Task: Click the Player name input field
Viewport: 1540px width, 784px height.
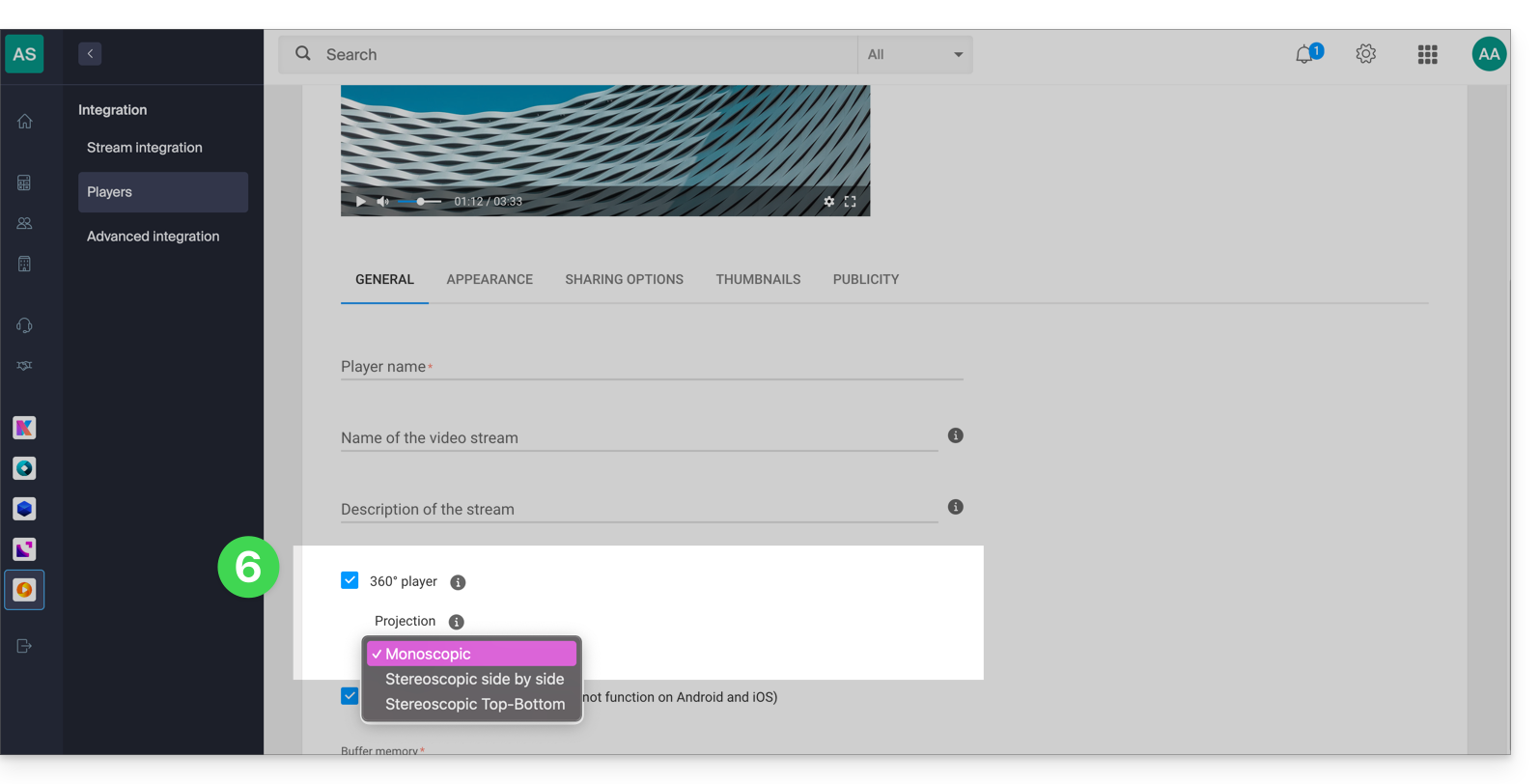Action: [x=652, y=367]
